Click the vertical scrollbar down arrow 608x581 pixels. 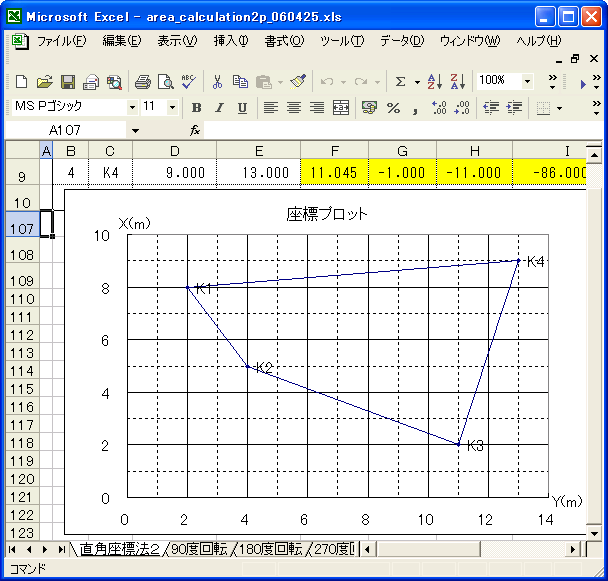click(x=594, y=534)
